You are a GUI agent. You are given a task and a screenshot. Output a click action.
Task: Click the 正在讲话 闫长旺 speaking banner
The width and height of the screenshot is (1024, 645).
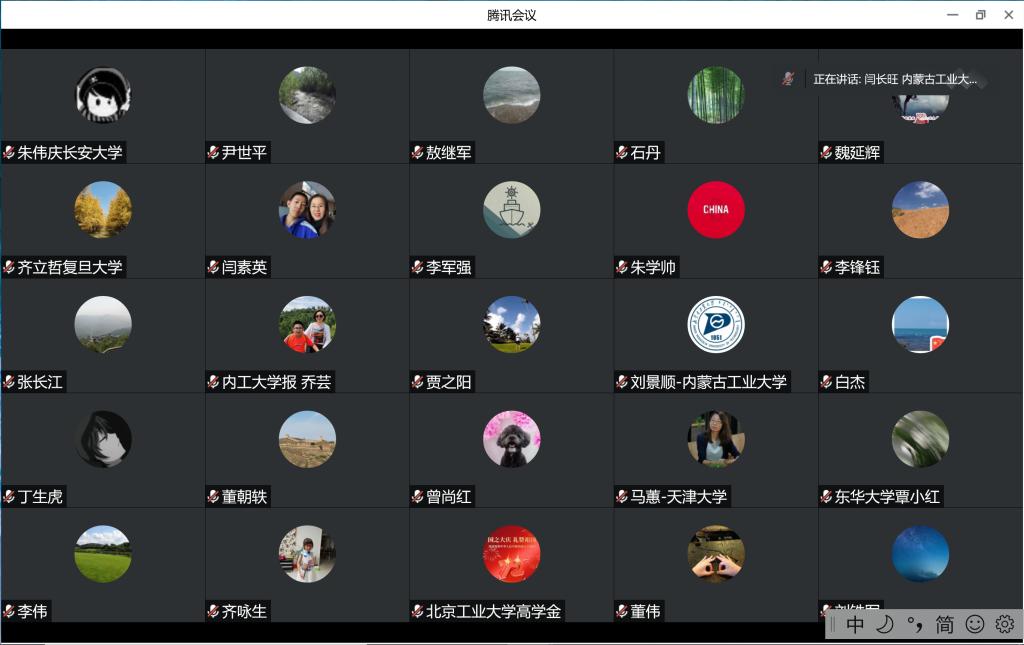894,79
